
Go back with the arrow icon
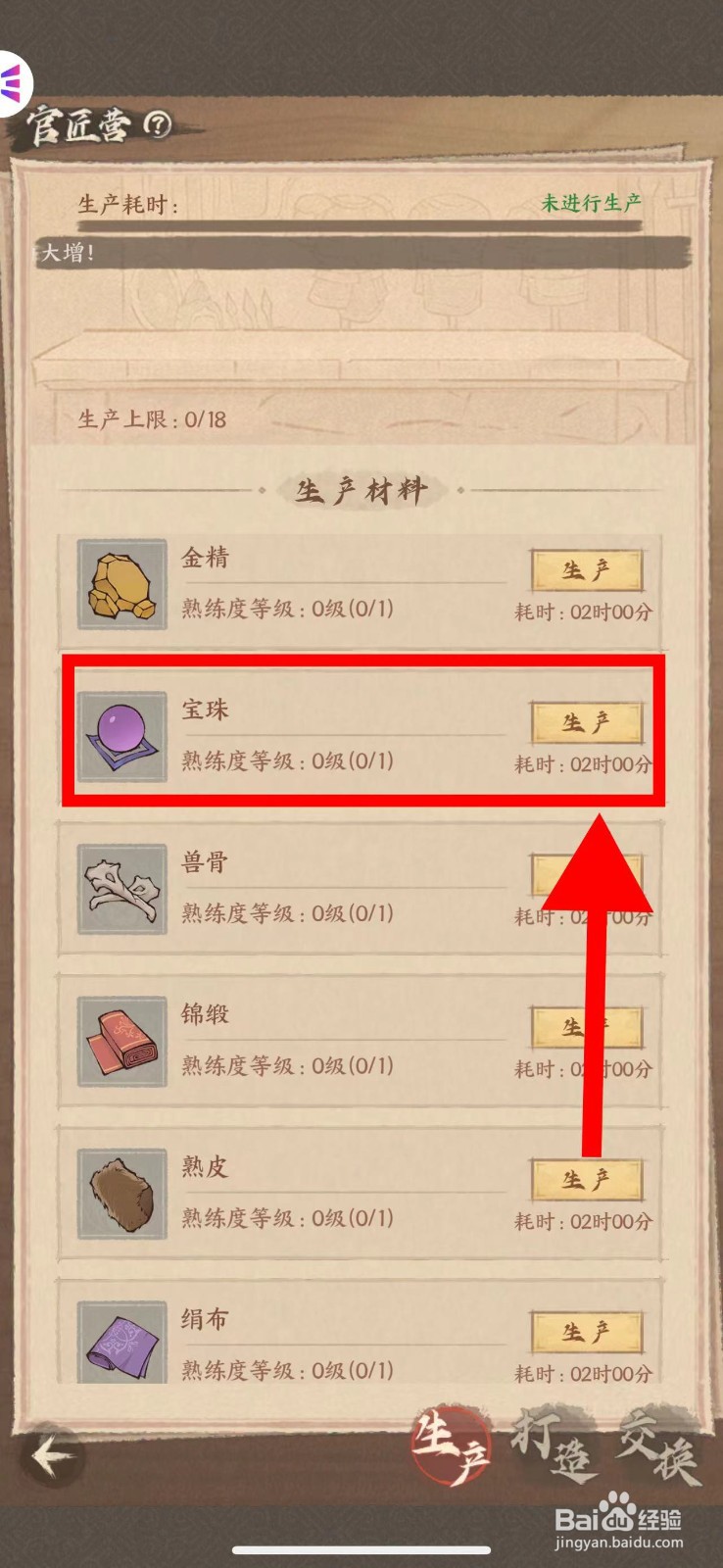(51, 1456)
